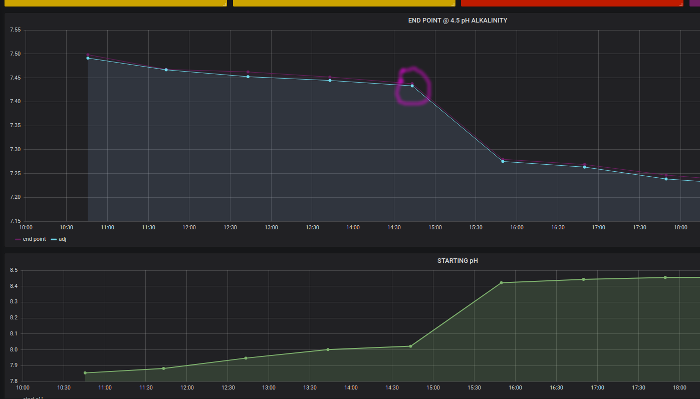Screen dimensions: 700x399
Task: Click the 12:00 x-axis label on starting pH chart
Action: tap(187, 387)
